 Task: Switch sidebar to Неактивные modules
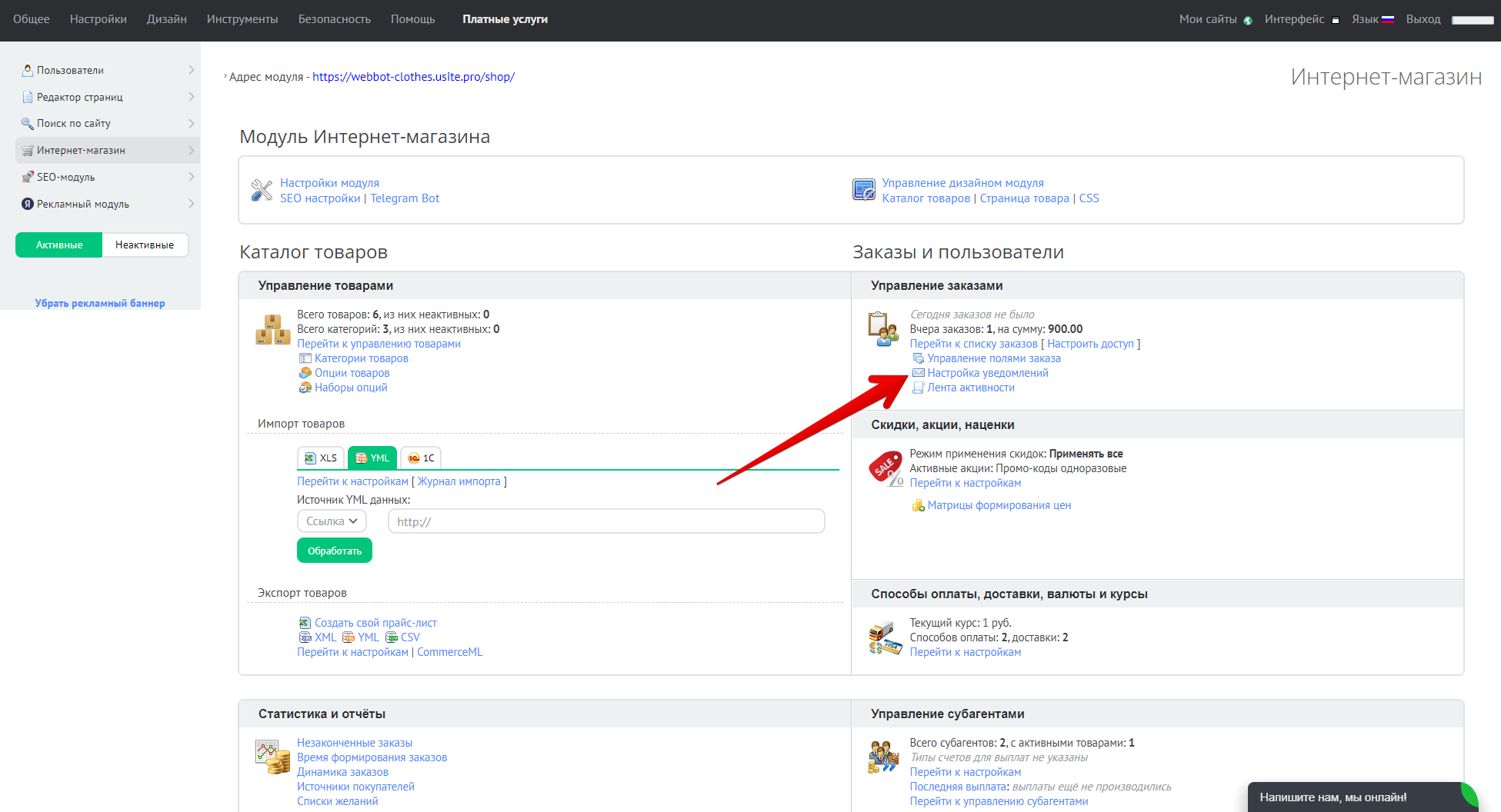click(x=145, y=245)
